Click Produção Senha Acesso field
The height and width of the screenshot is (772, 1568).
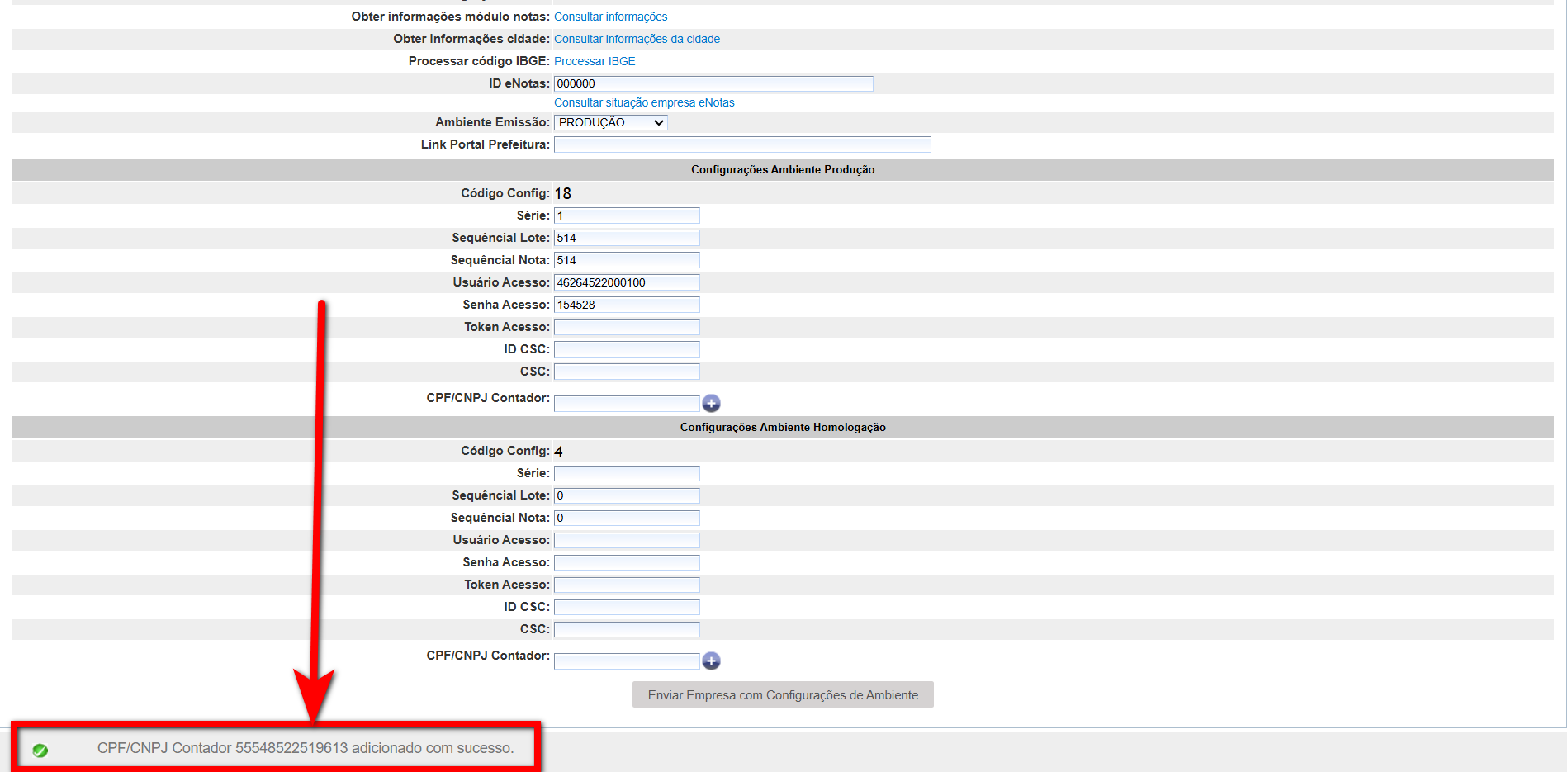[627, 305]
